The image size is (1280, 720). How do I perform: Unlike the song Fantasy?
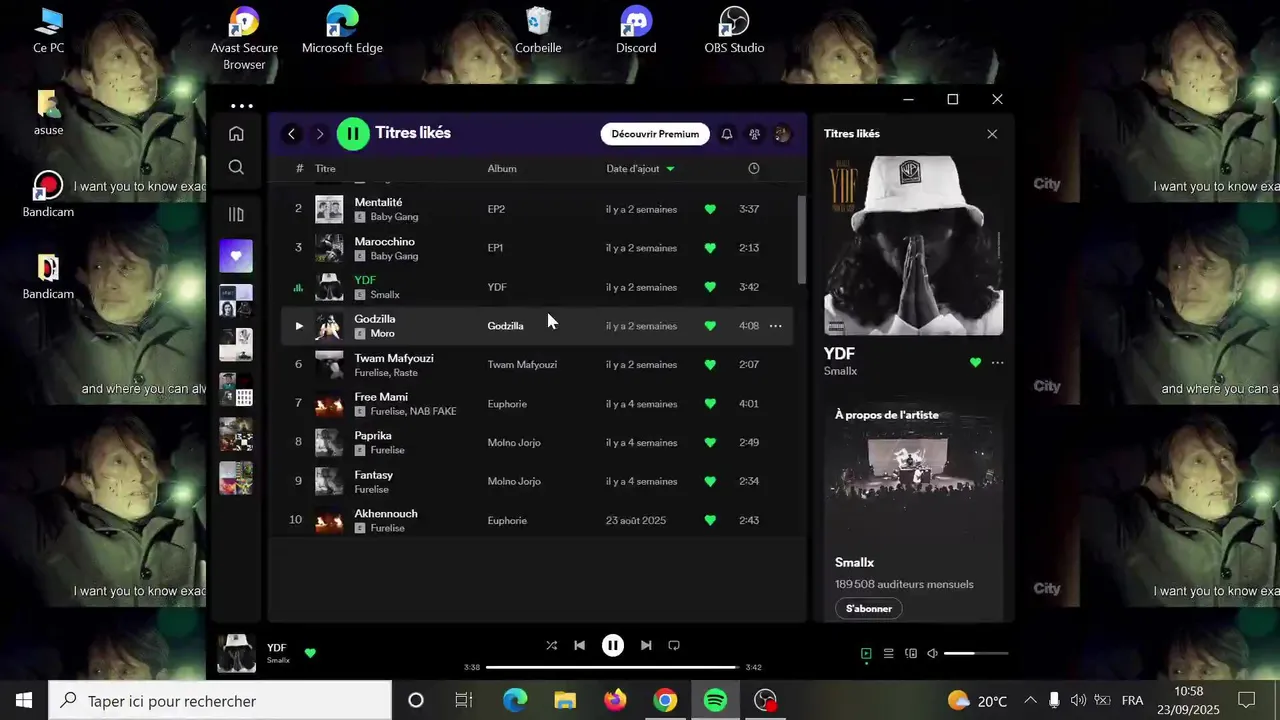coord(710,482)
